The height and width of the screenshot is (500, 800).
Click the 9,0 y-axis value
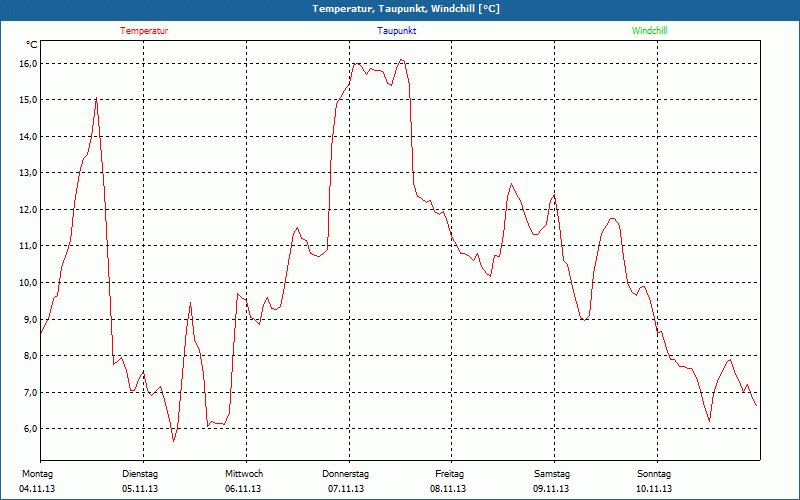(31, 319)
